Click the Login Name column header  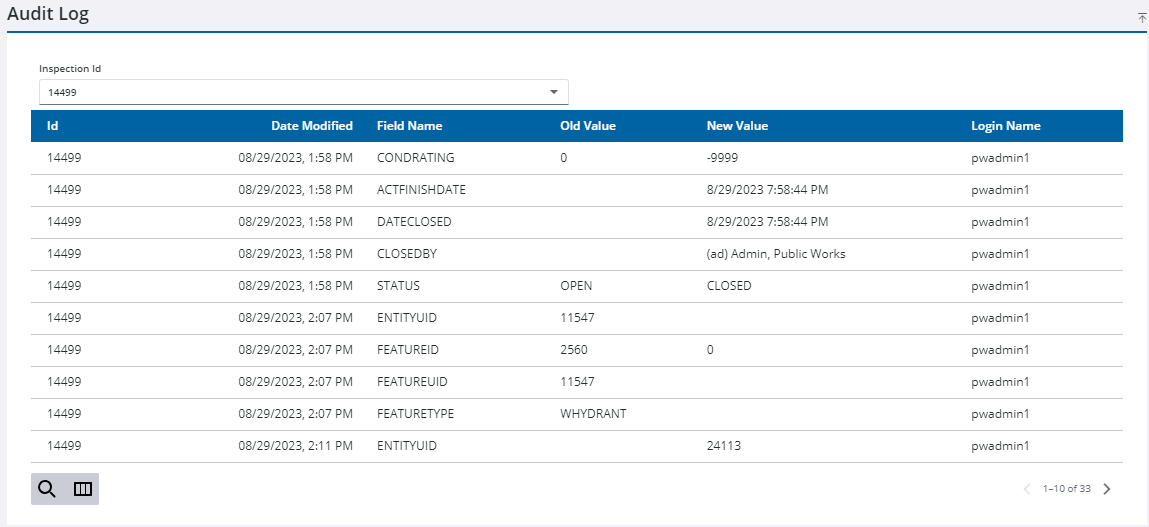[x=1005, y=126]
